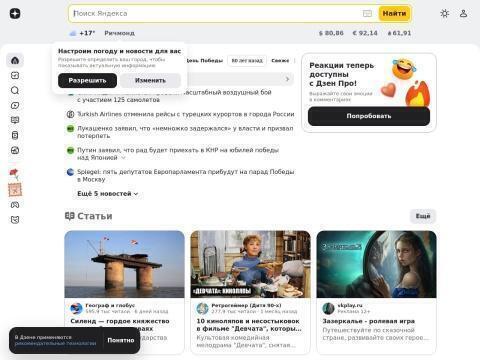Open the cat face icon in sidebar

coord(15,220)
